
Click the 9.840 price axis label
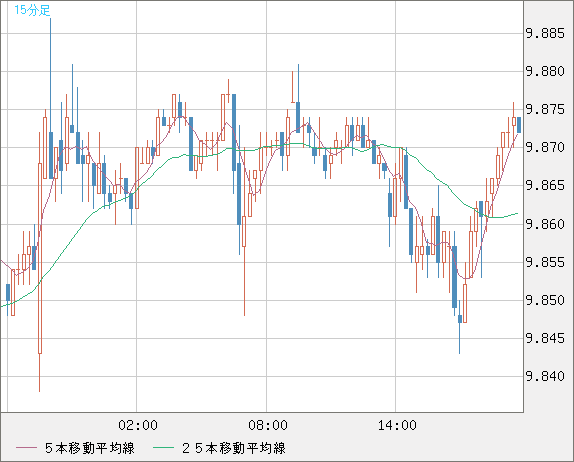click(545, 376)
